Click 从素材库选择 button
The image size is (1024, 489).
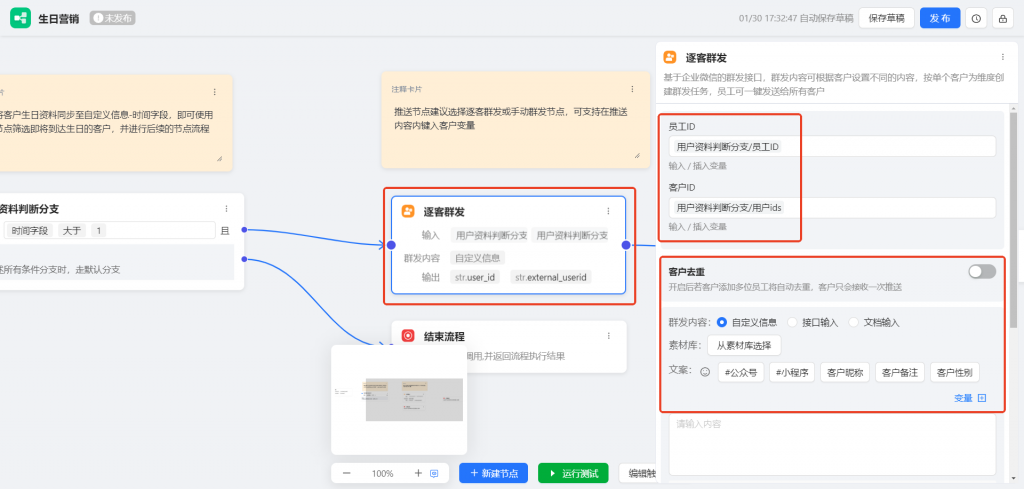(744, 345)
